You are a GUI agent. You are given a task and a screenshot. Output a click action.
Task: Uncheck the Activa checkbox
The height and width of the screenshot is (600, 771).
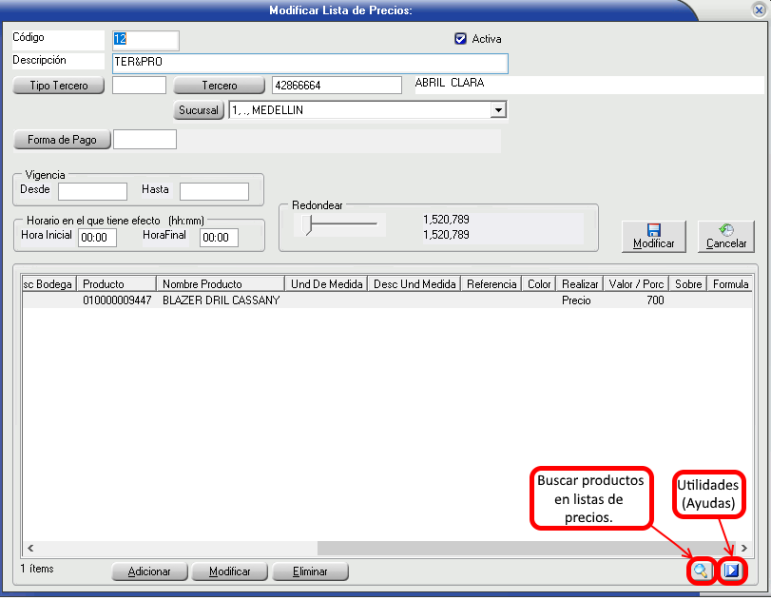click(x=461, y=39)
